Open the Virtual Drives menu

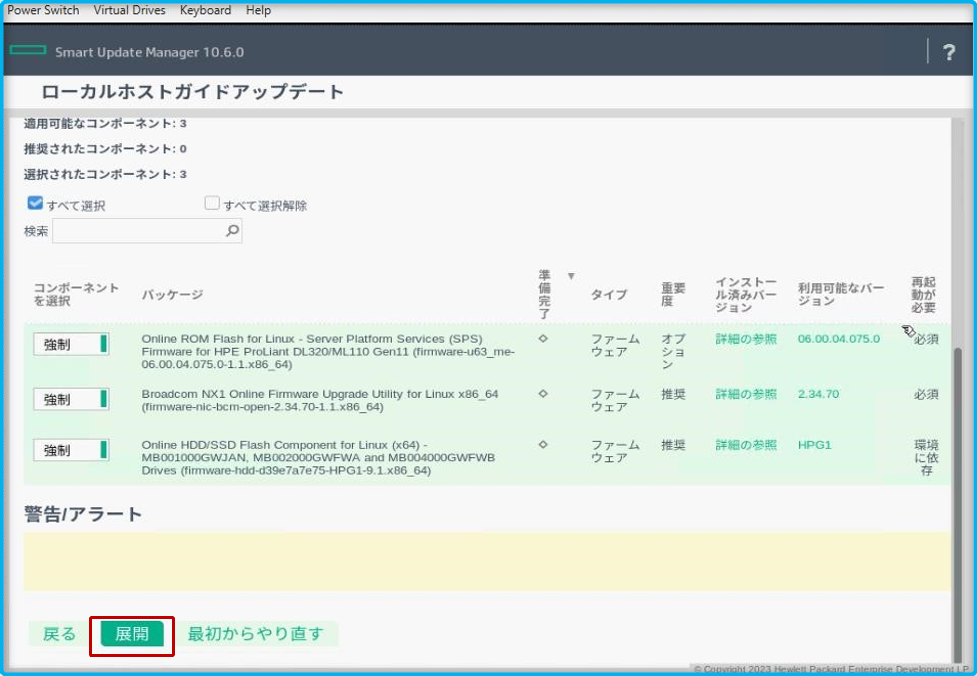click(129, 10)
